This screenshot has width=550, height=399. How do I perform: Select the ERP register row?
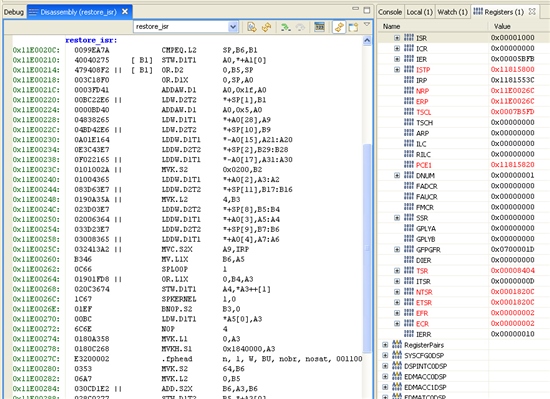(x=464, y=101)
